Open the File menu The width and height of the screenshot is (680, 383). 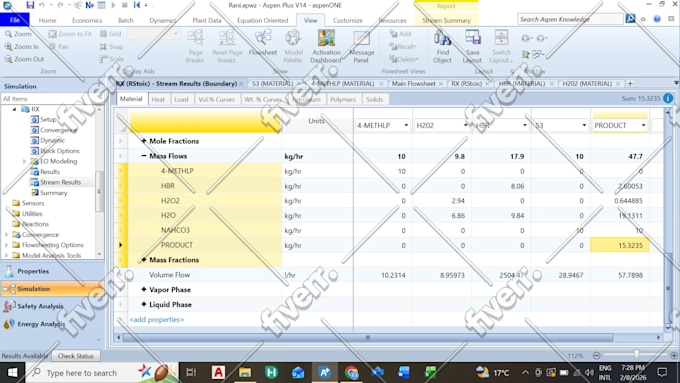tap(14, 20)
